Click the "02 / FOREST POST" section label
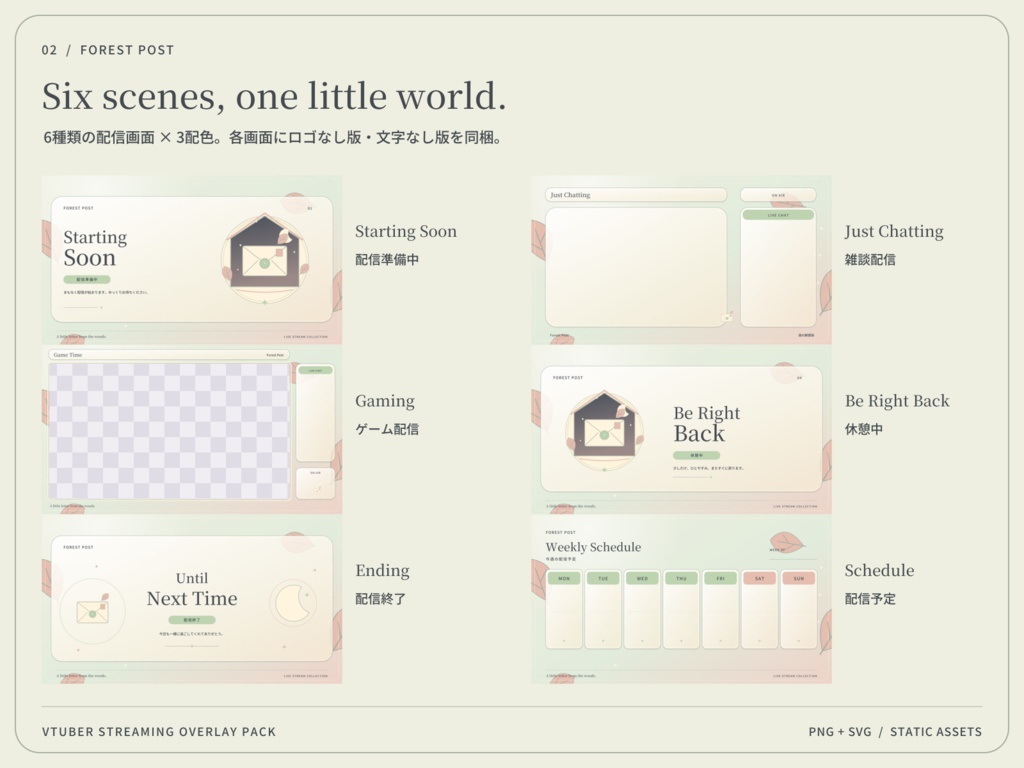Viewport: 1024px width, 768px height. coord(108,50)
